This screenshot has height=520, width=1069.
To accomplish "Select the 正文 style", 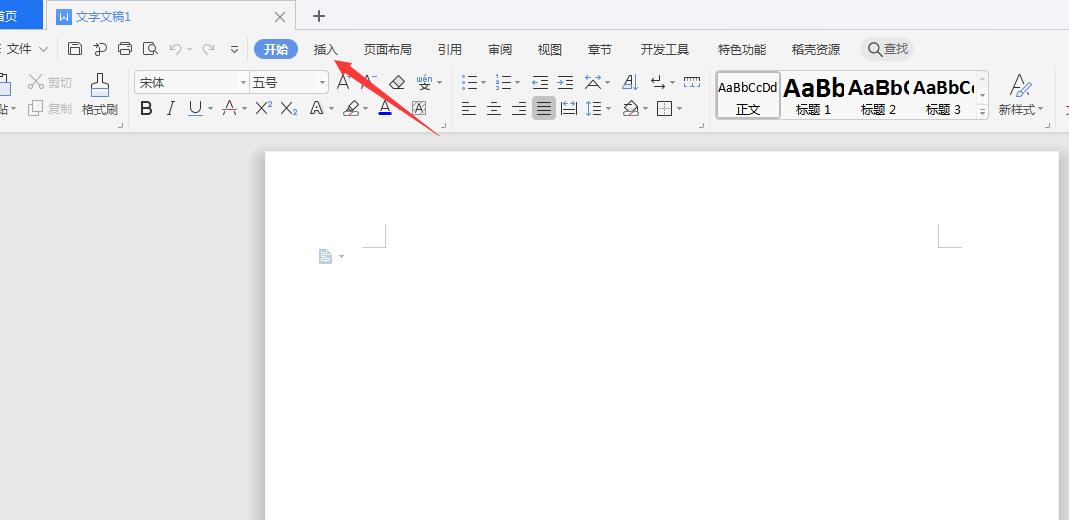I will click(748, 95).
